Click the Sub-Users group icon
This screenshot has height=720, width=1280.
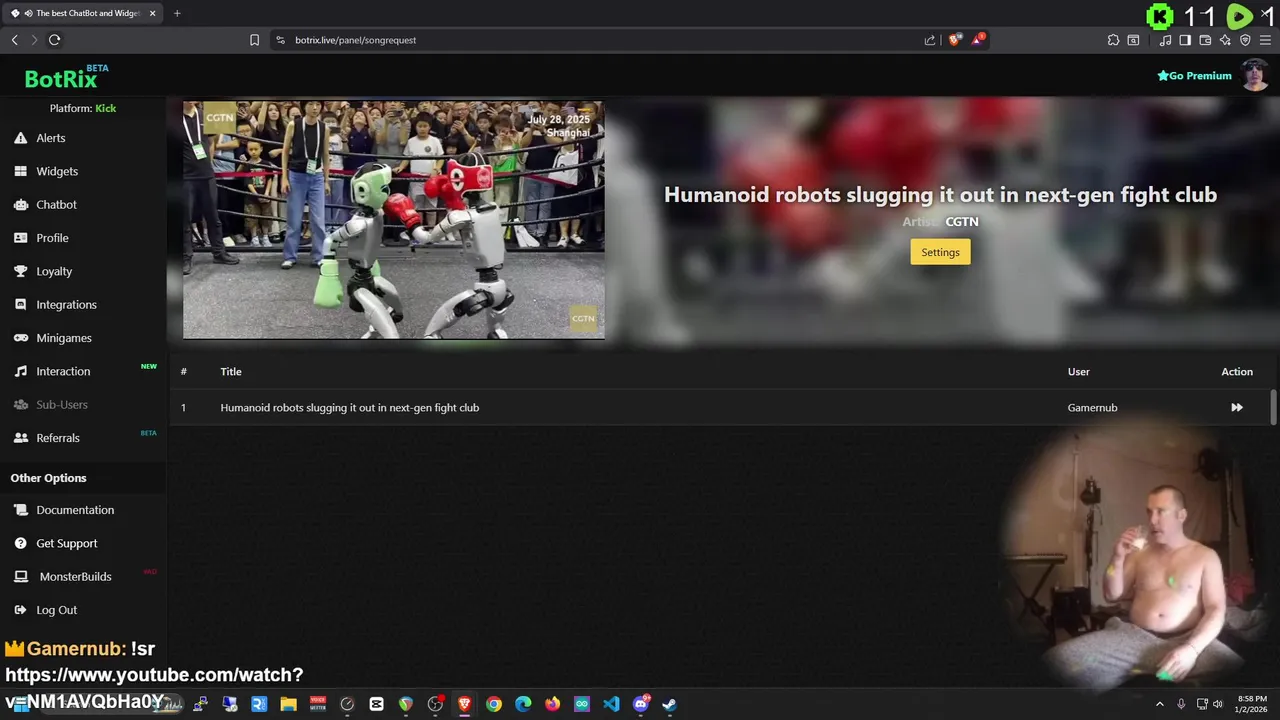(20, 404)
